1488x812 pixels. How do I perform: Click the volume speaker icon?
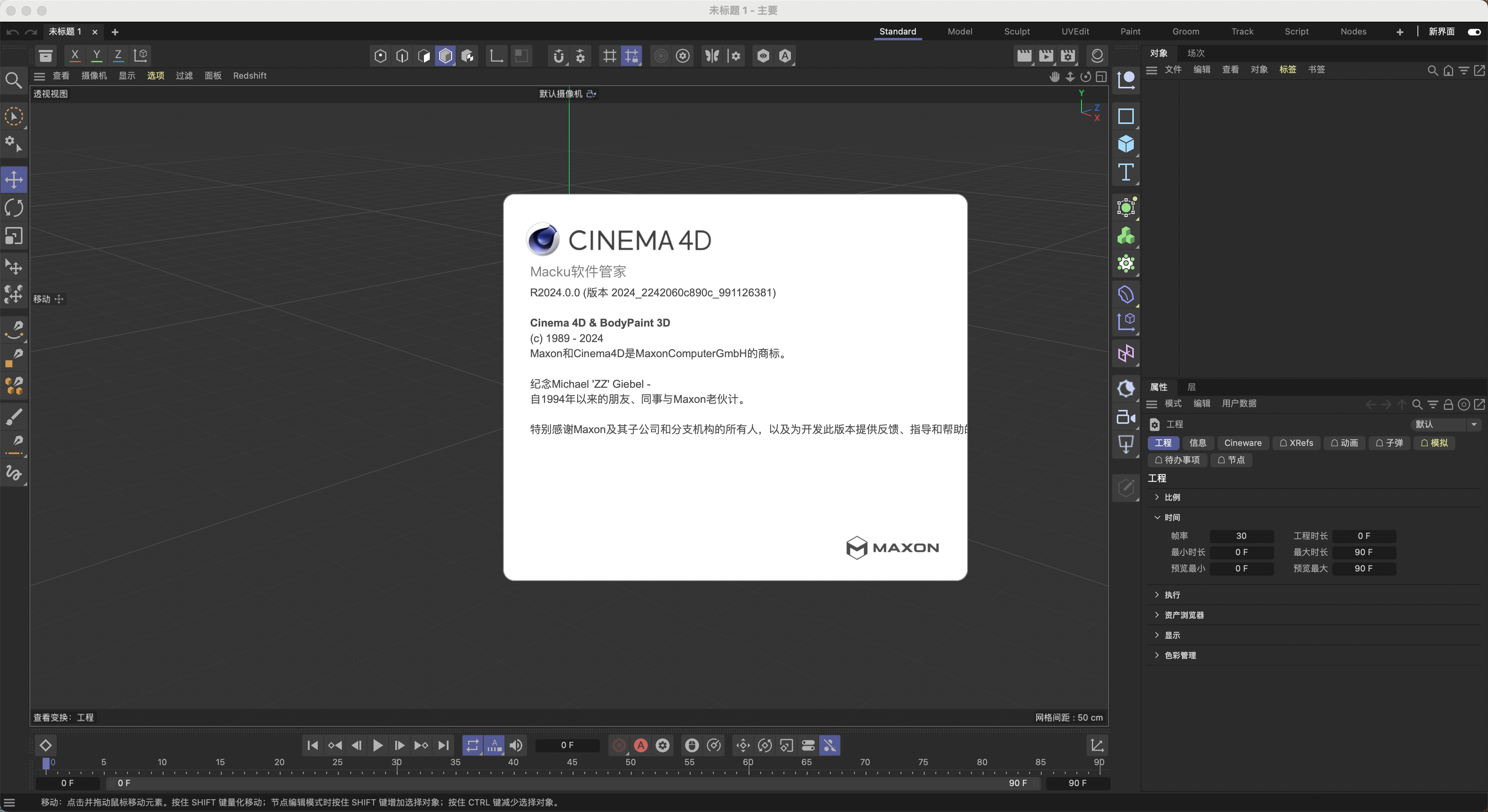tap(516, 746)
